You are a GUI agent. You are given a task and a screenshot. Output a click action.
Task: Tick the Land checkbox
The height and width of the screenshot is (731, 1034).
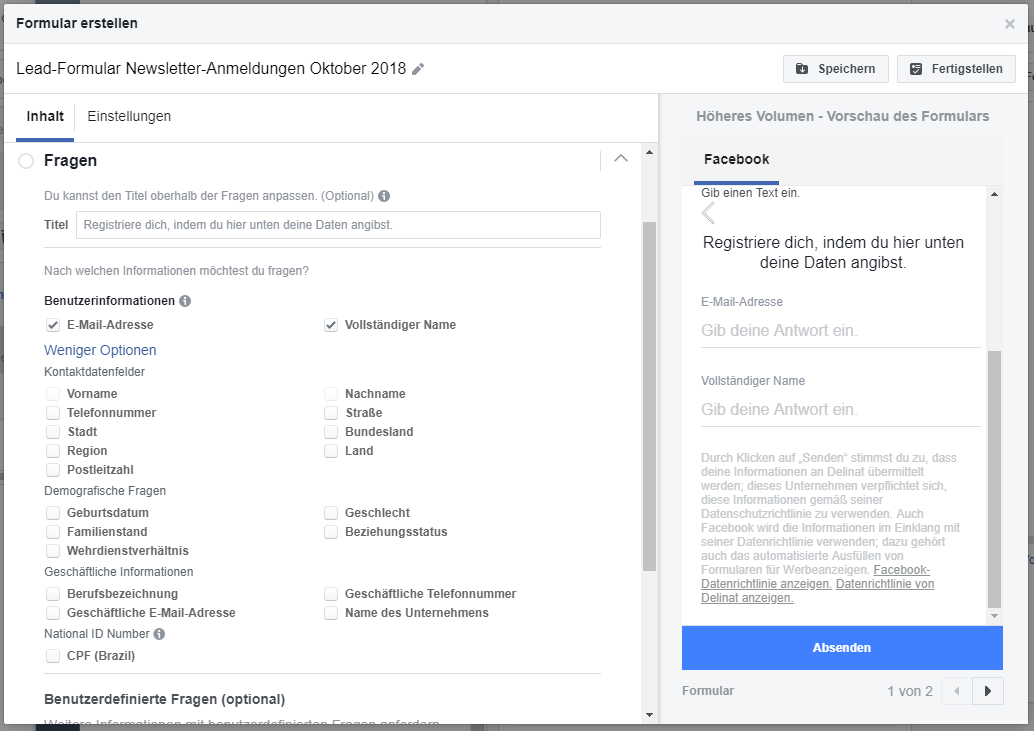pyautogui.click(x=331, y=451)
